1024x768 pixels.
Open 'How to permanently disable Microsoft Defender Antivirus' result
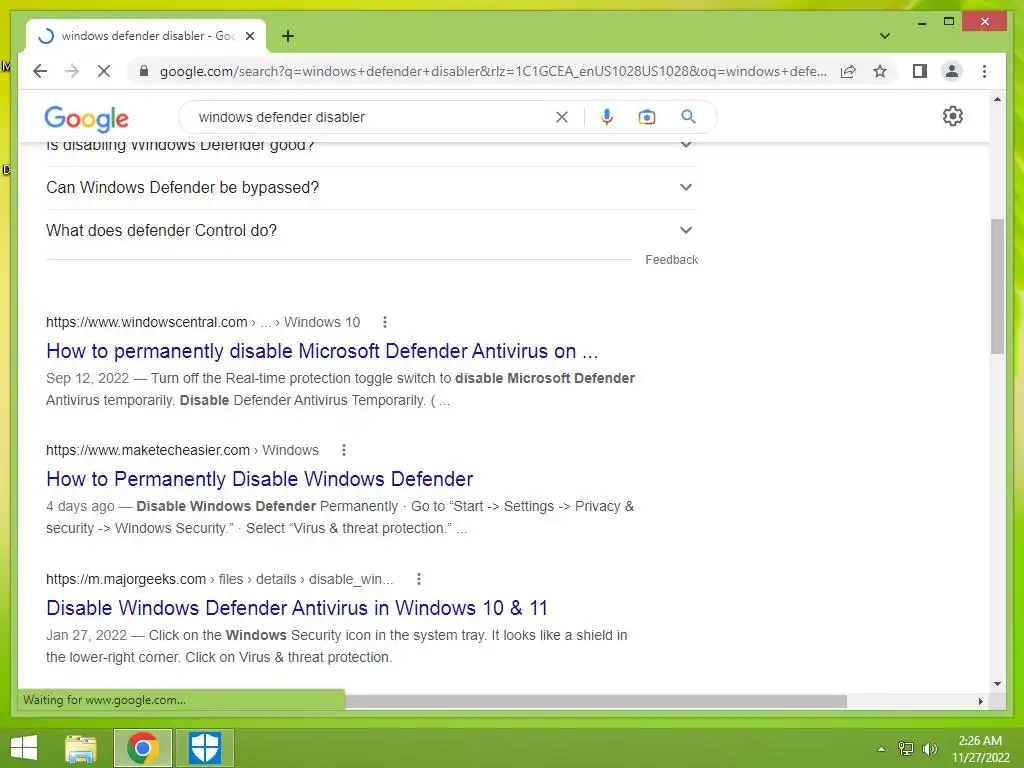click(322, 351)
